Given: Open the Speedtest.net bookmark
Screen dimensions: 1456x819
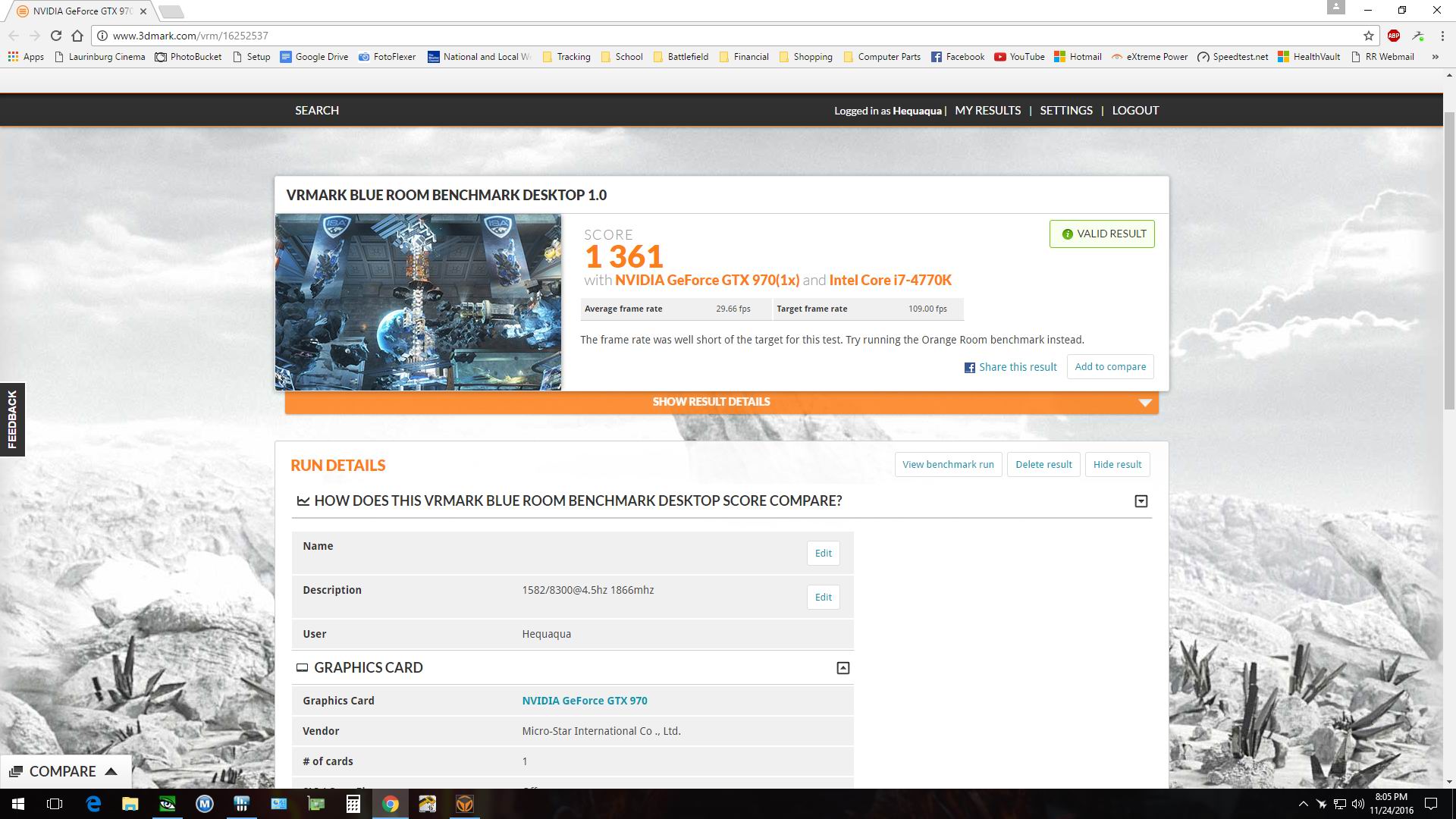Looking at the screenshot, I should pos(1232,57).
